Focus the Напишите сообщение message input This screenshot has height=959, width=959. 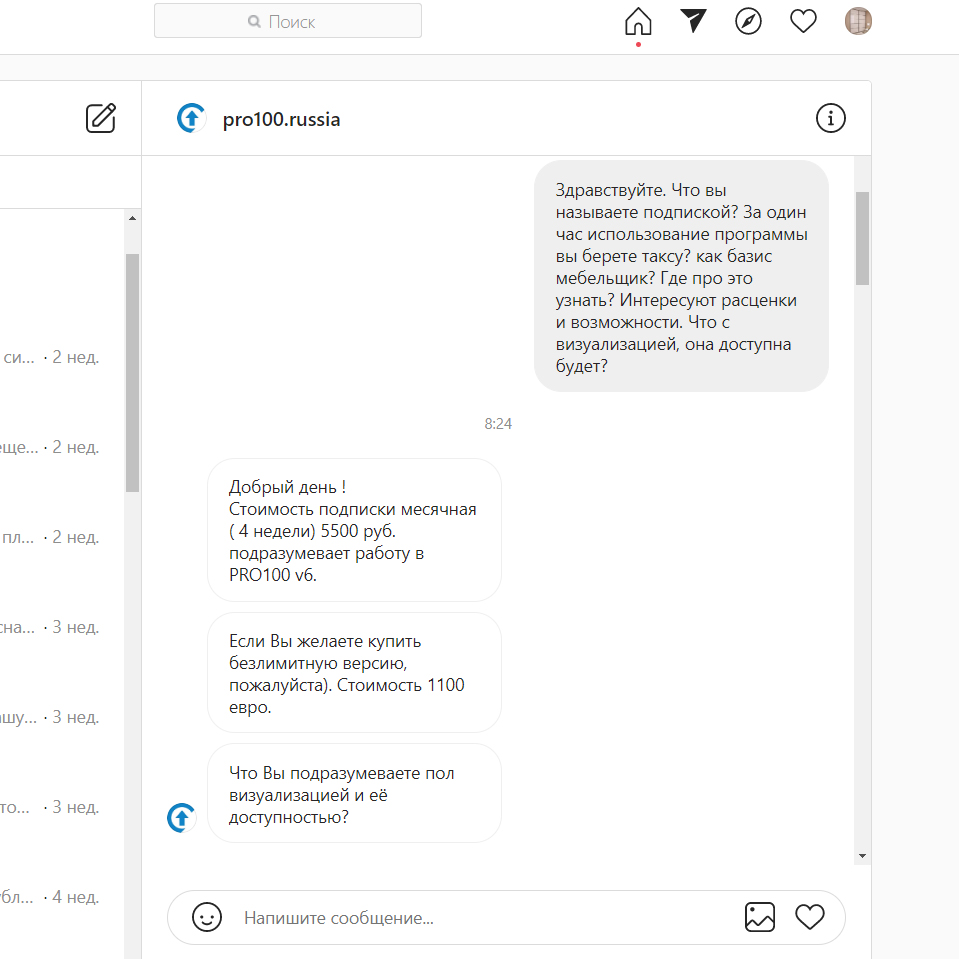tap(480, 917)
